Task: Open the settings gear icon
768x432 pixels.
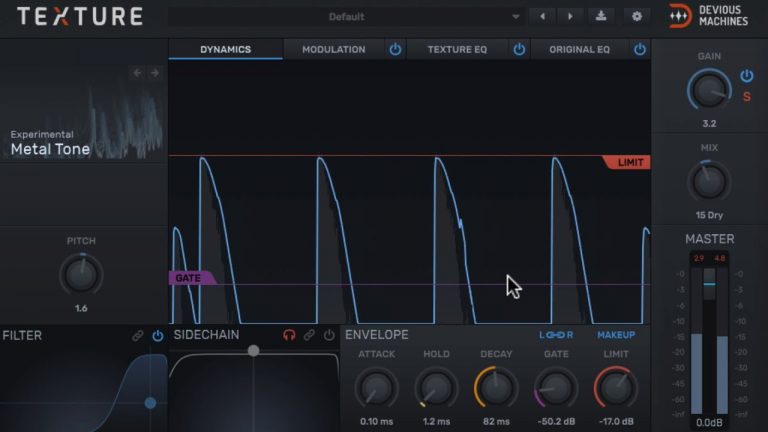Action: [x=636, y=16]
